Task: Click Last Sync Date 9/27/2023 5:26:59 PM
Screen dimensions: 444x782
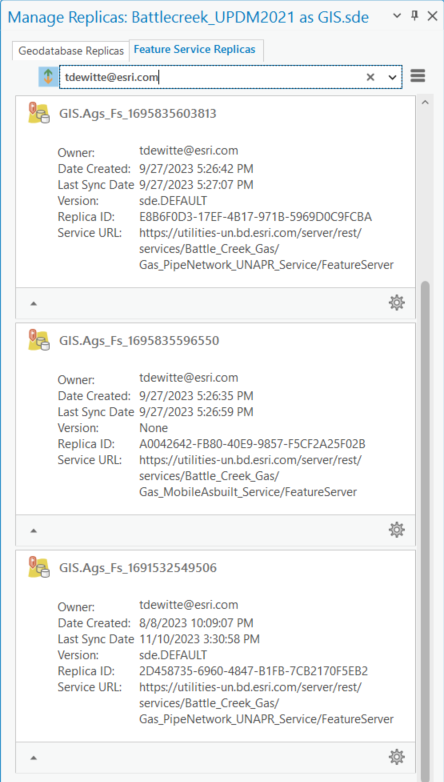Action: point(196,411)
